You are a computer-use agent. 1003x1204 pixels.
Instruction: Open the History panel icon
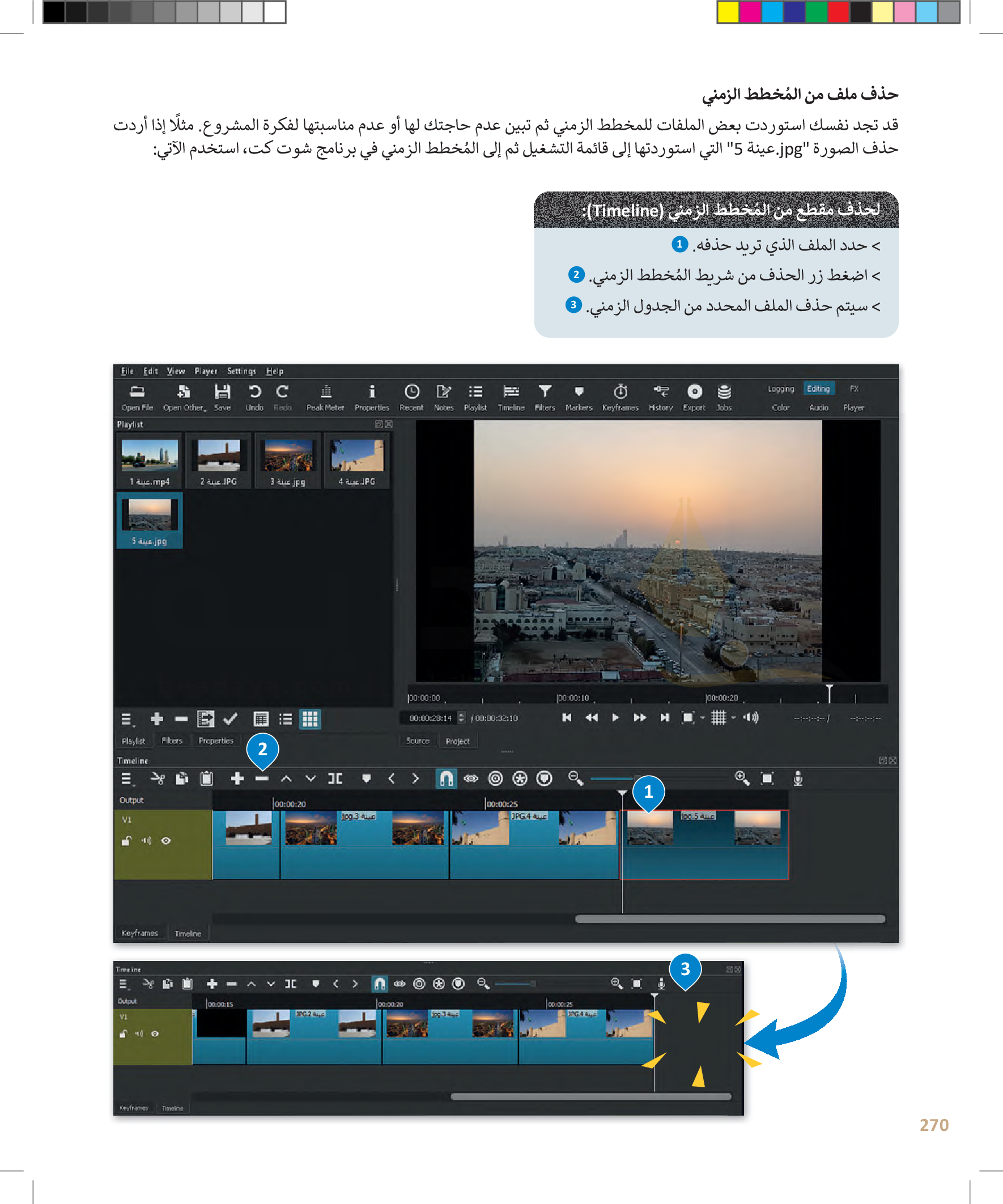pos(661,397)
